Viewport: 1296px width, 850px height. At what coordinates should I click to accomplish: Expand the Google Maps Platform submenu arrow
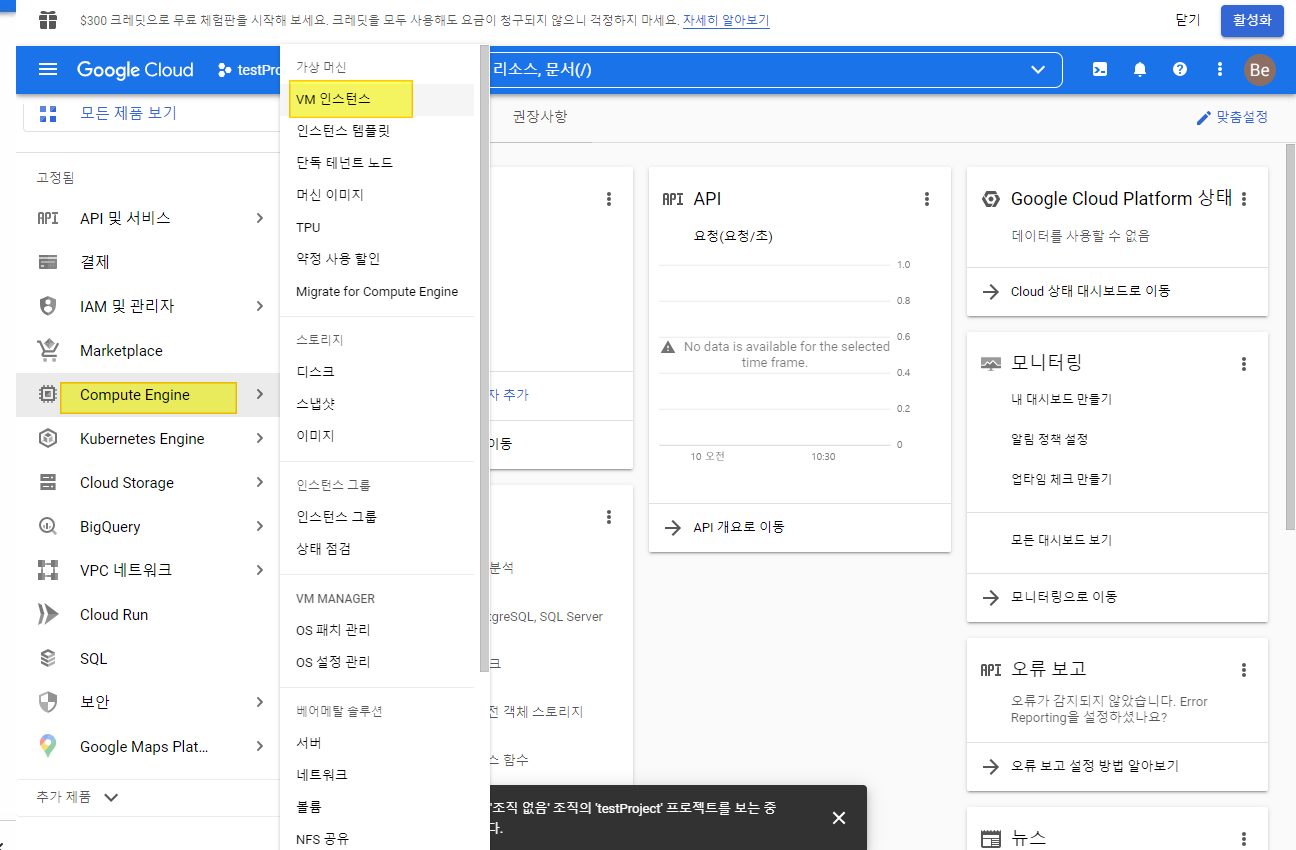259,746
